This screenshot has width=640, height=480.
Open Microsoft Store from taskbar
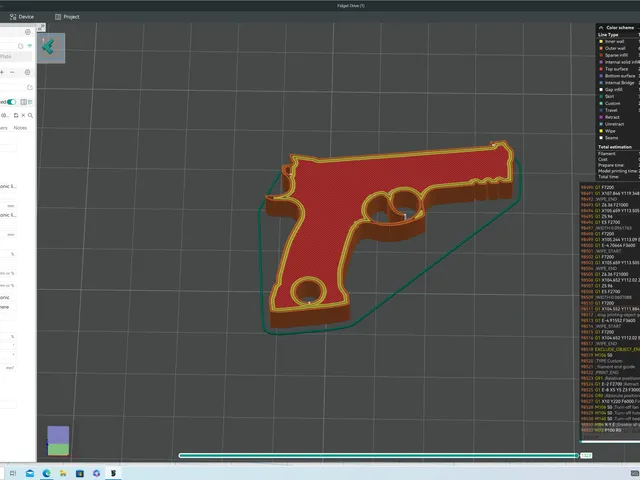80,473
